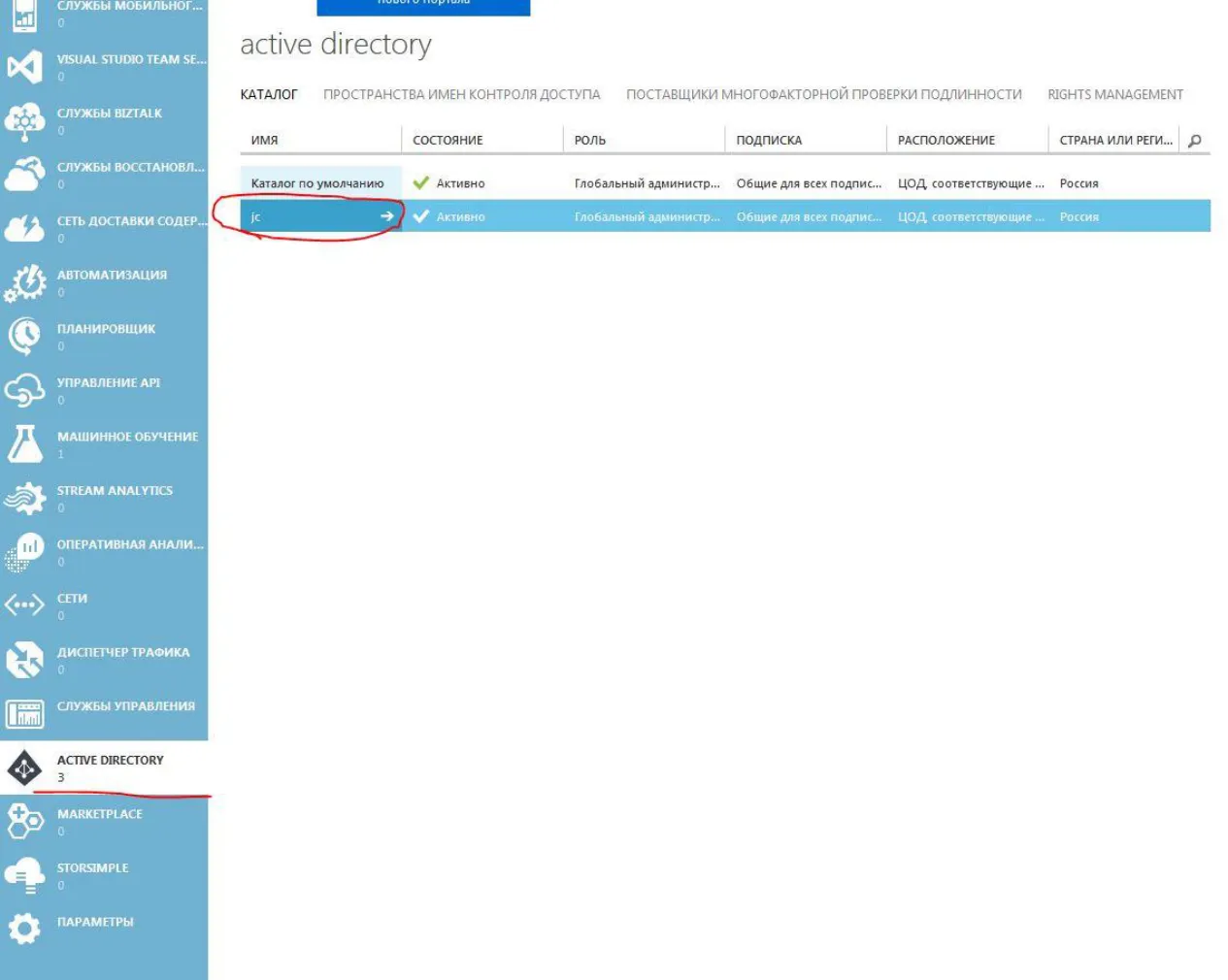This screenshot has height=980, width=1228.
Task: Click the location cell in the jc row
Action: 971,217
